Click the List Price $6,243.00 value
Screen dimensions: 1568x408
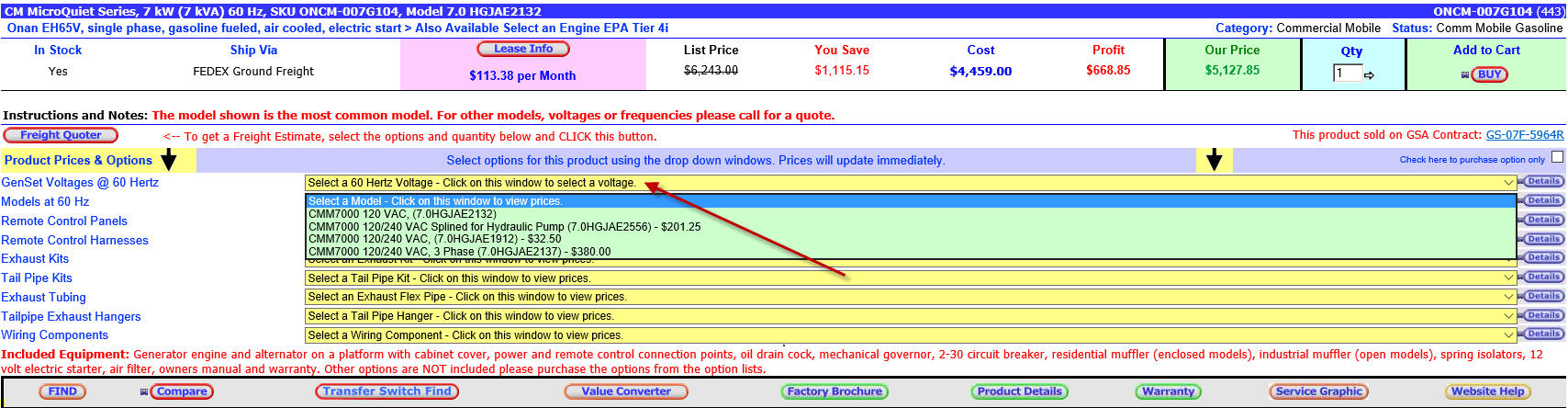point(711,70)
